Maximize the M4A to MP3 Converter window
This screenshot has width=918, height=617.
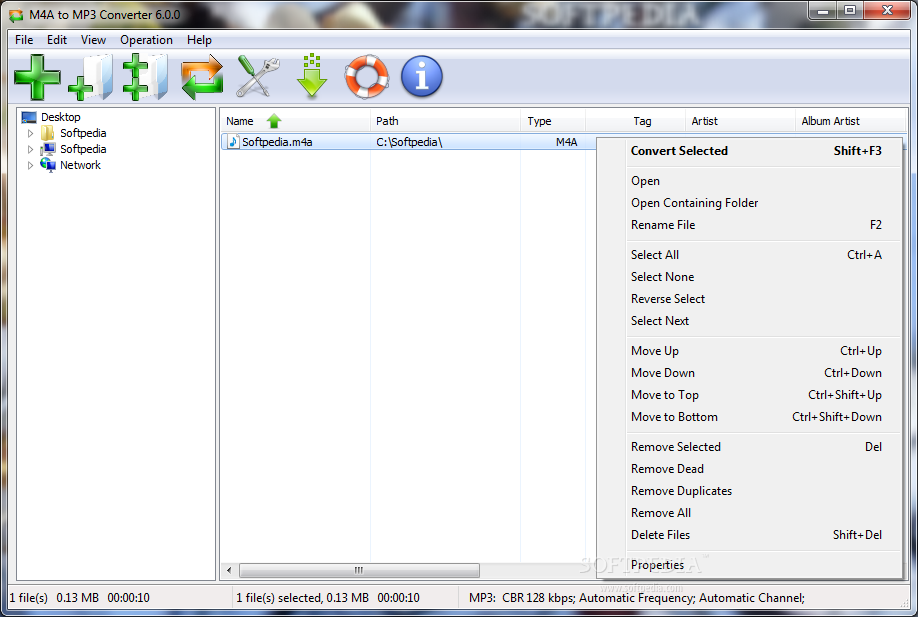(x=850, y=11)
